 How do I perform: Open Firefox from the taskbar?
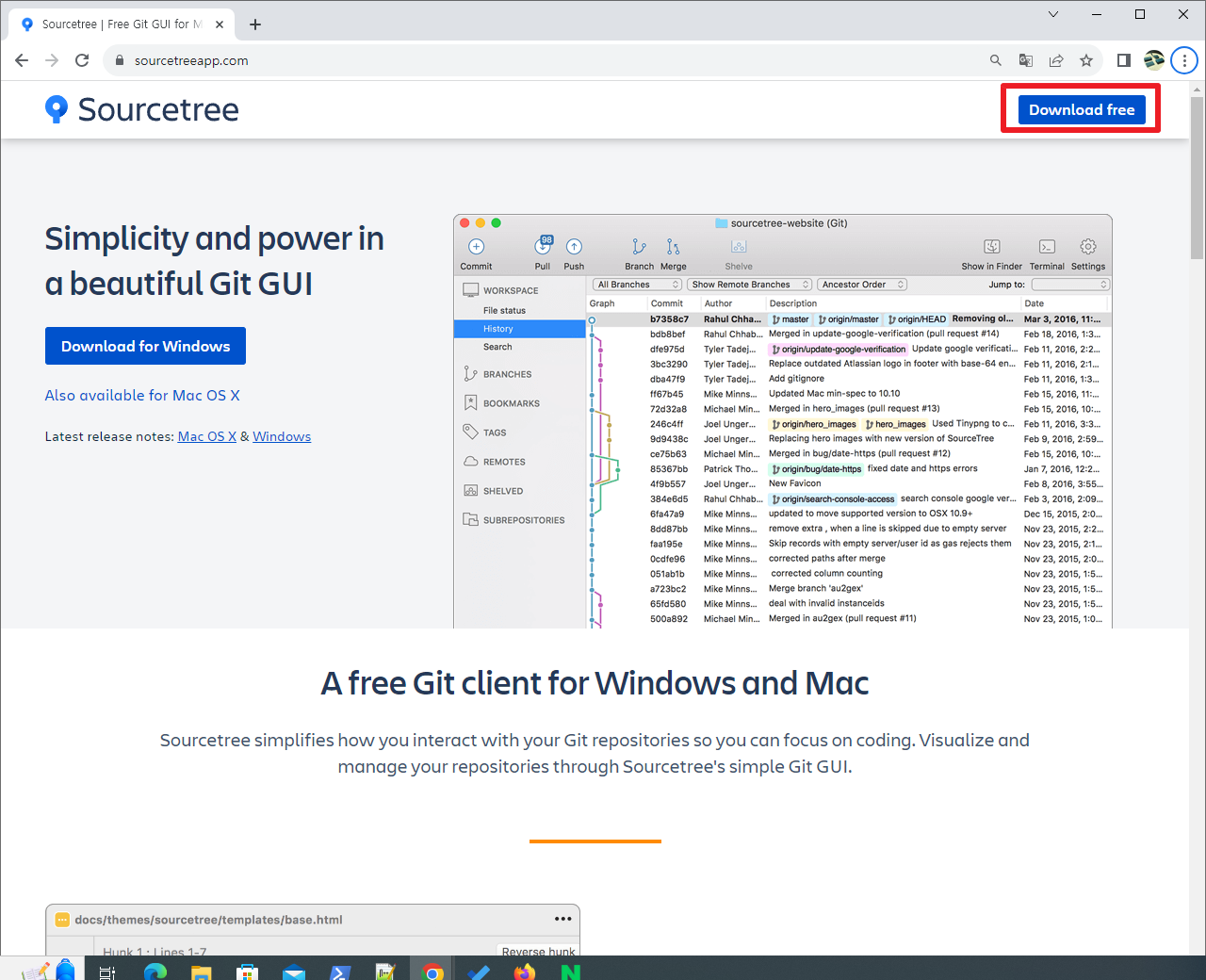coord(525,971)
